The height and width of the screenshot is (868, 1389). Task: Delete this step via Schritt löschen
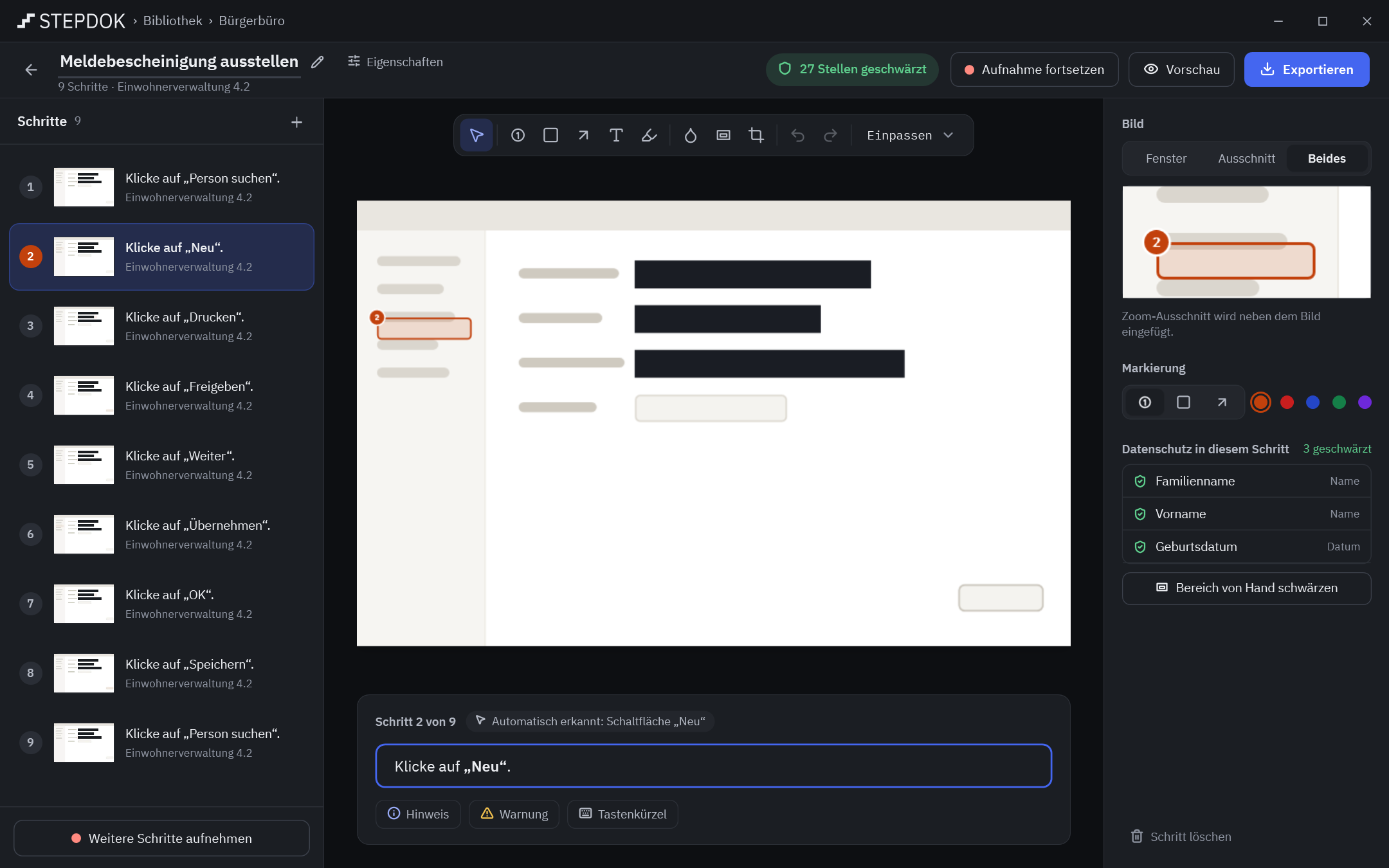pyautogui.click(x=1181, y=836)
